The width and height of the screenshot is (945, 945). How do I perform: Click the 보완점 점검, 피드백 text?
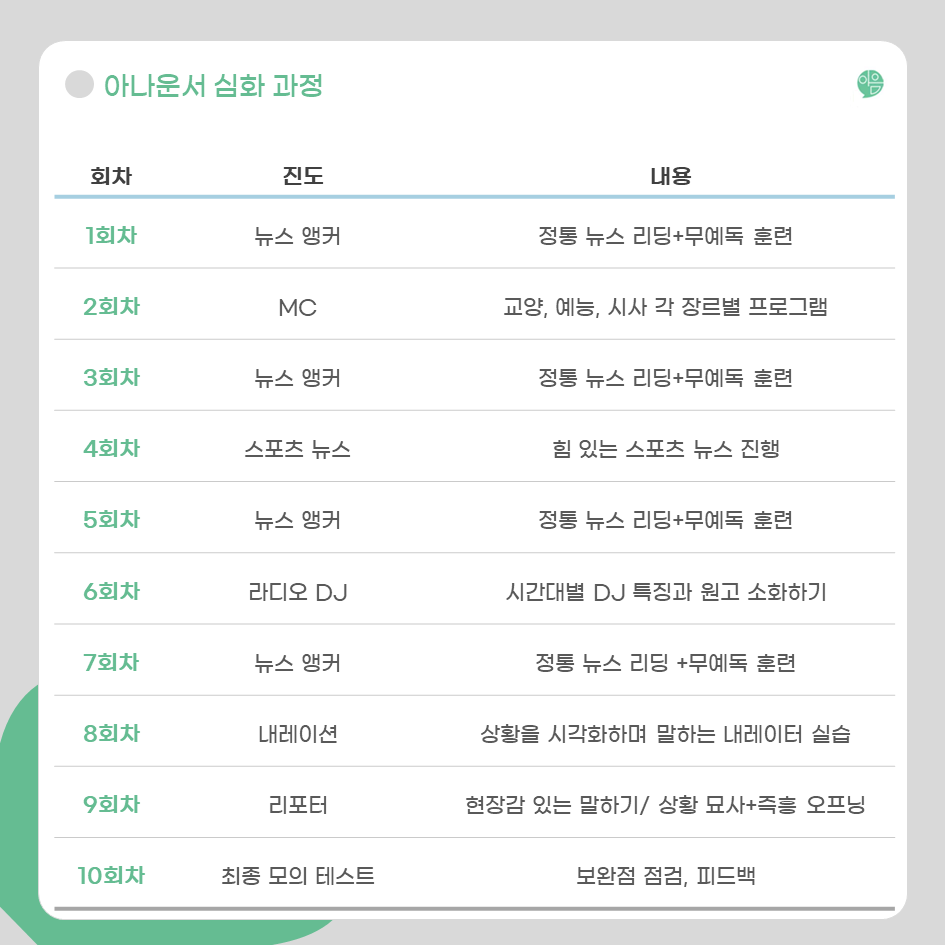coord(666,877)
